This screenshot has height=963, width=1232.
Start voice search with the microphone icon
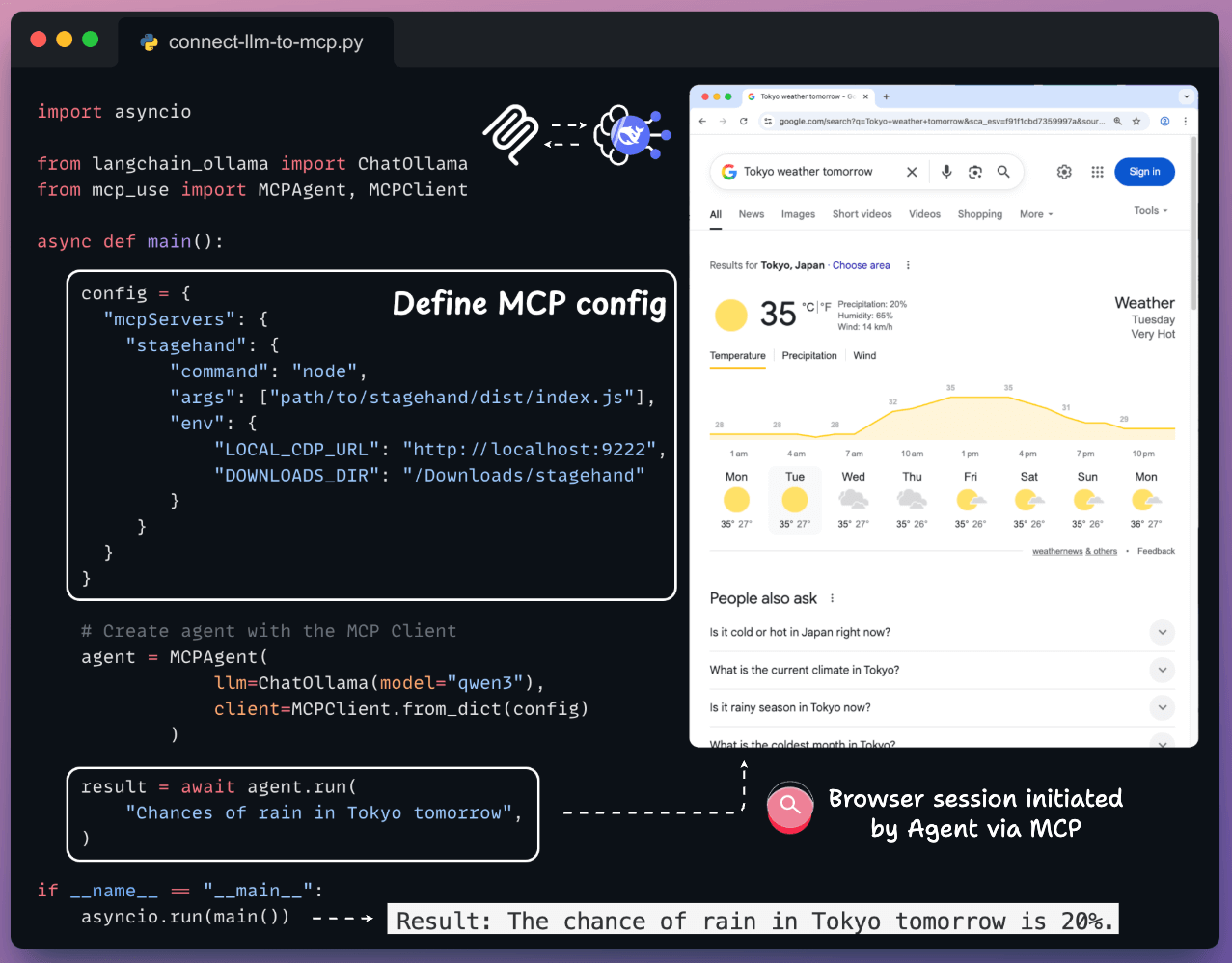click(946, 172)
